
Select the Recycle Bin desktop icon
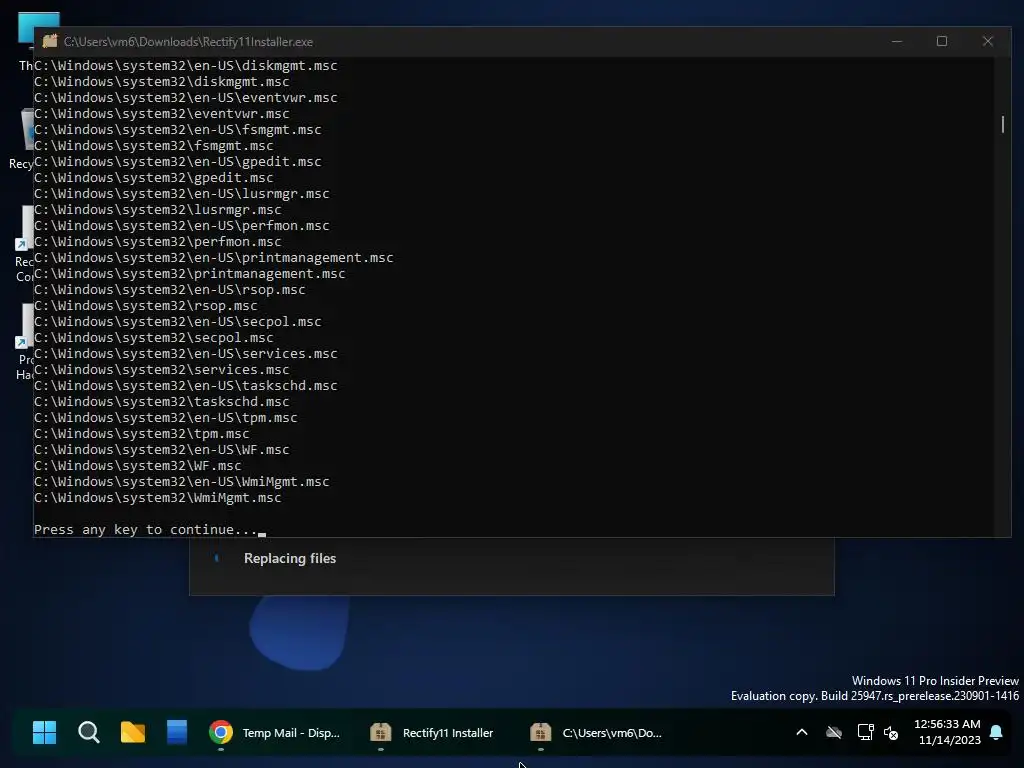pyautogui.click(x=22, y=138)
